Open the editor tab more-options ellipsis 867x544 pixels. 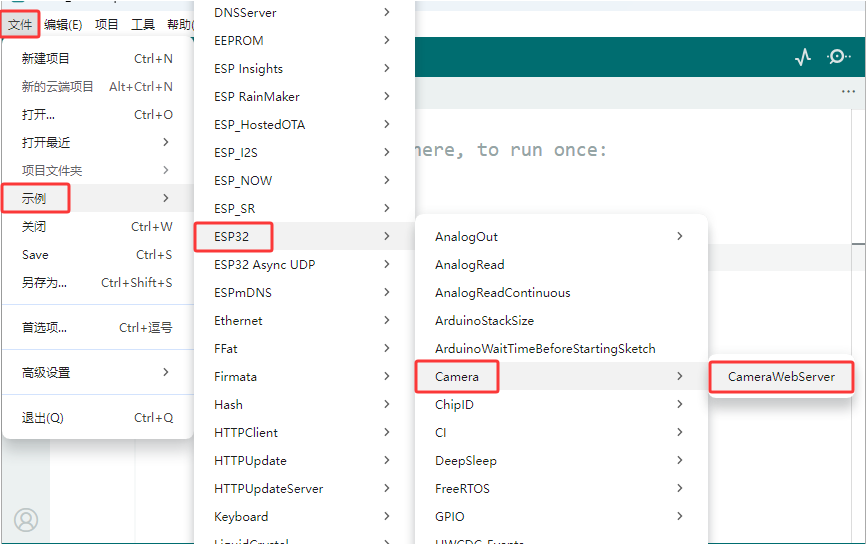pyautogui.click(x=848, y=92)
